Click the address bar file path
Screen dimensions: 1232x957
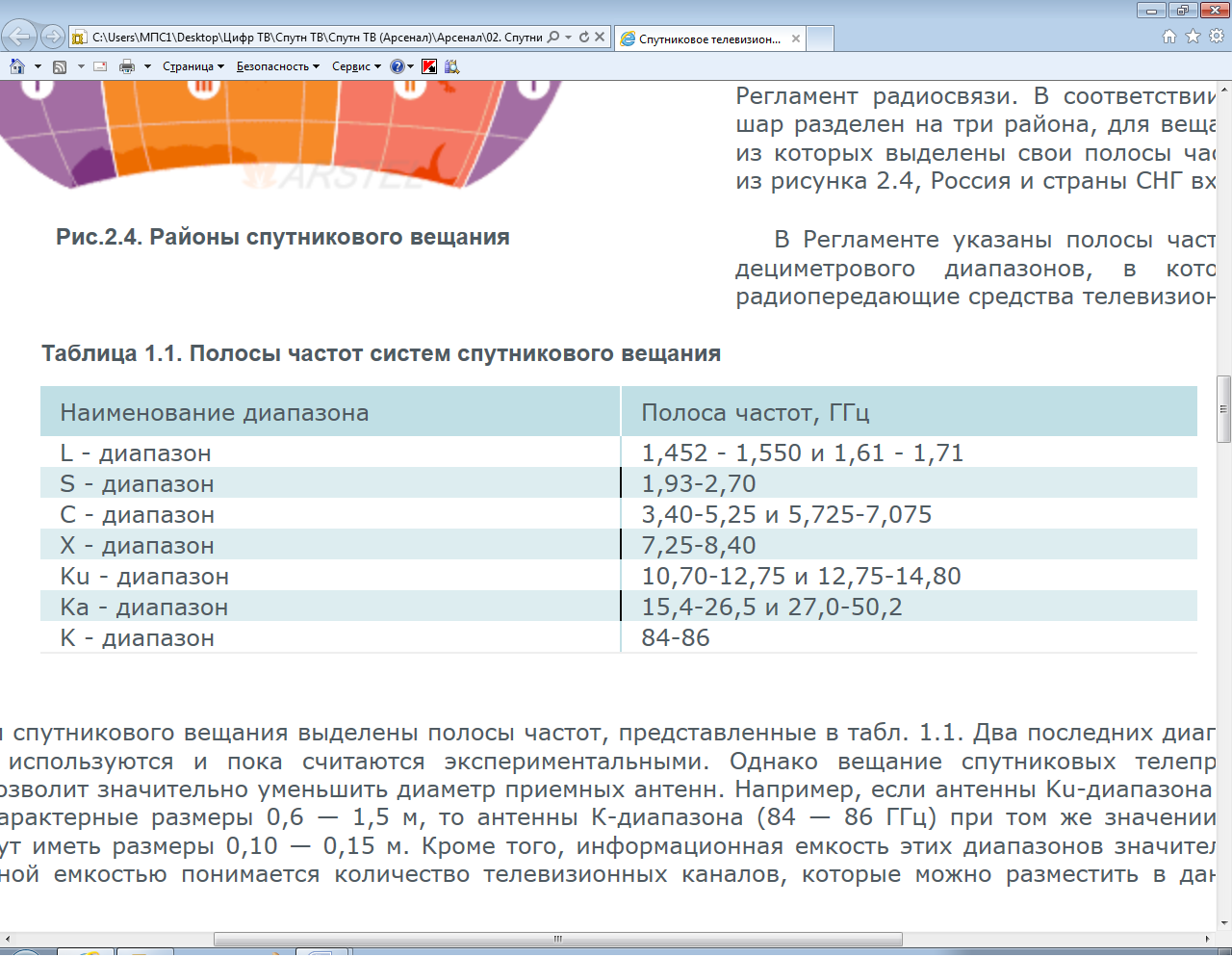click(318, 38)
